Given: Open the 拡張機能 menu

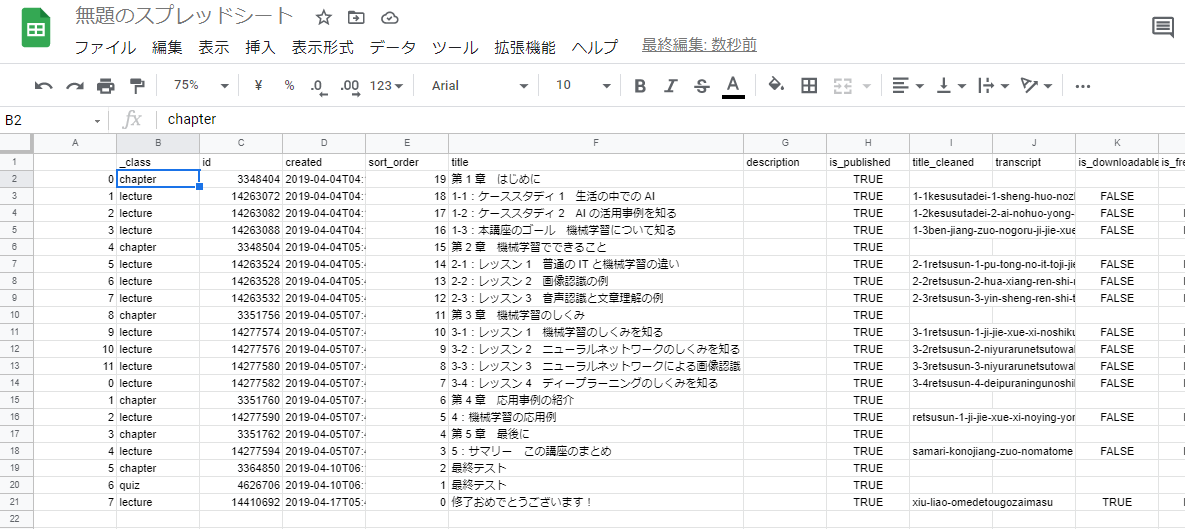Looking at the screenshot, I should pyautogui.click(x=524, y=47).
